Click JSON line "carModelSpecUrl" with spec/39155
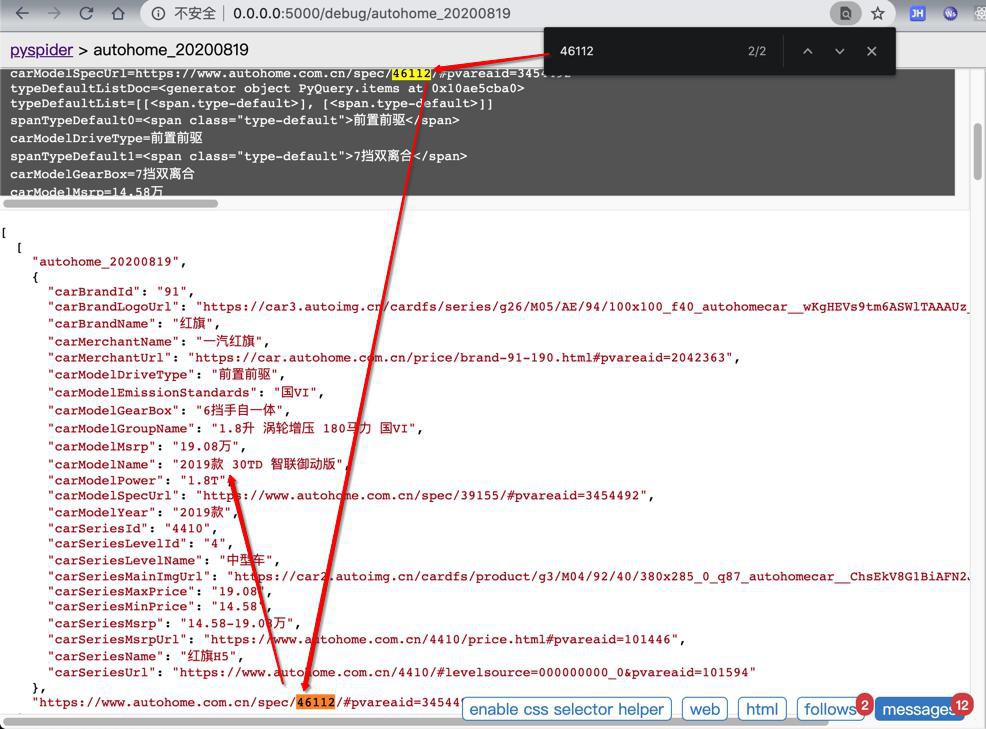 [351, 495]
